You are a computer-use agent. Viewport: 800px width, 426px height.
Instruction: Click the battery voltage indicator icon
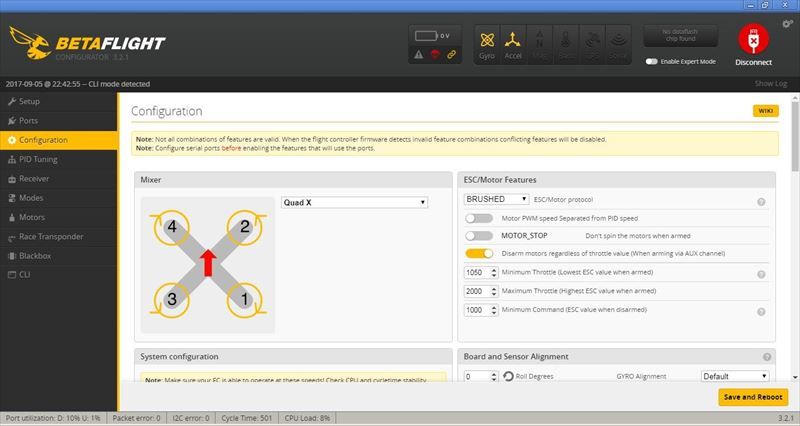pos(426,36)
